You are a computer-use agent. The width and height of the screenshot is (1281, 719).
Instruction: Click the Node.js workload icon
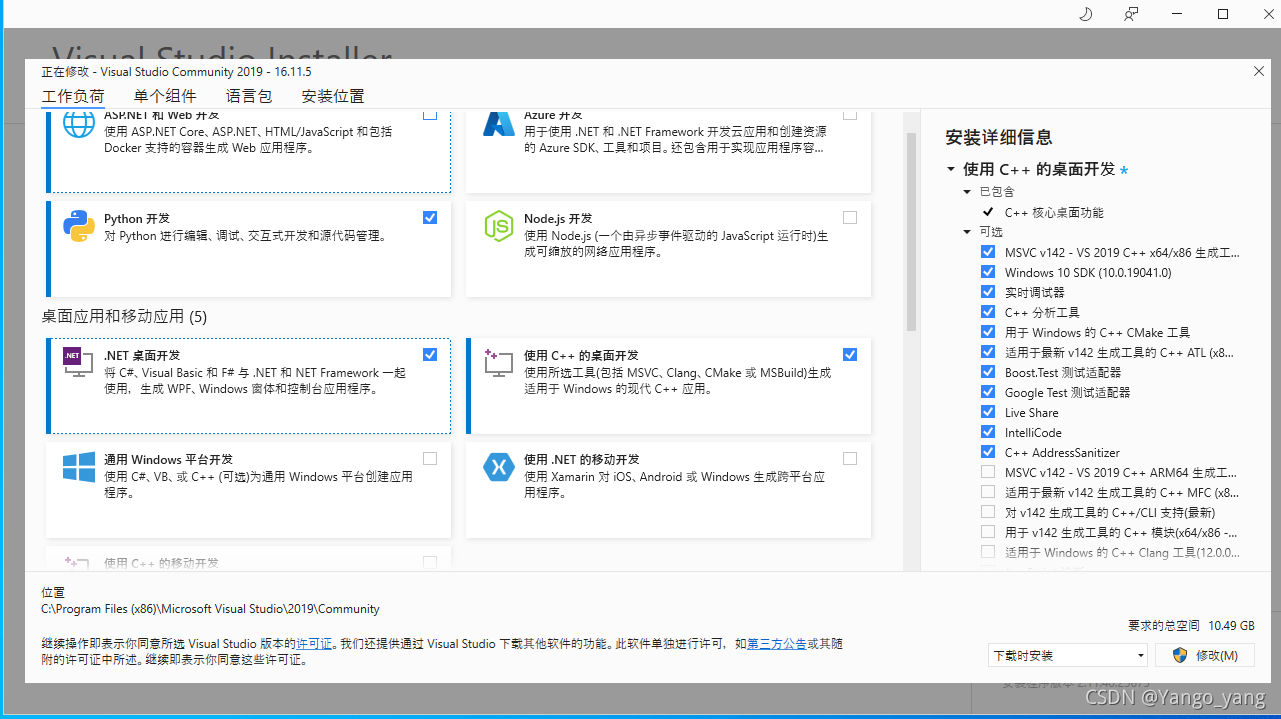[x=499, y=227]
